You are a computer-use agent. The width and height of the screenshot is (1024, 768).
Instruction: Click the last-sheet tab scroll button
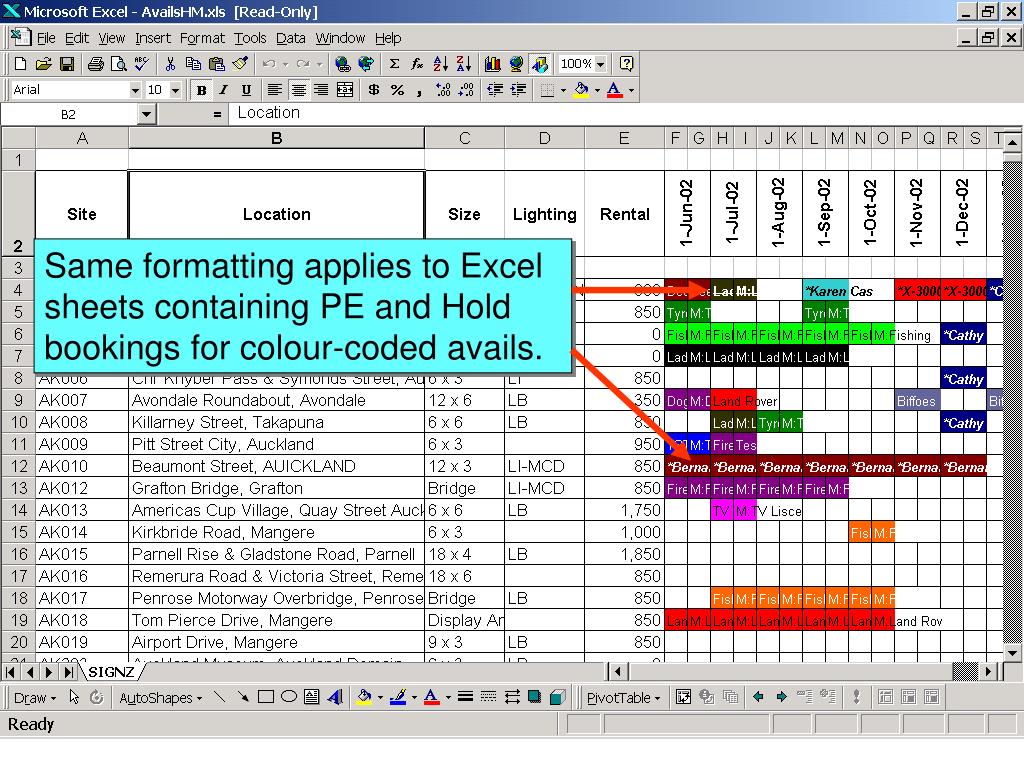click(69, 671)
